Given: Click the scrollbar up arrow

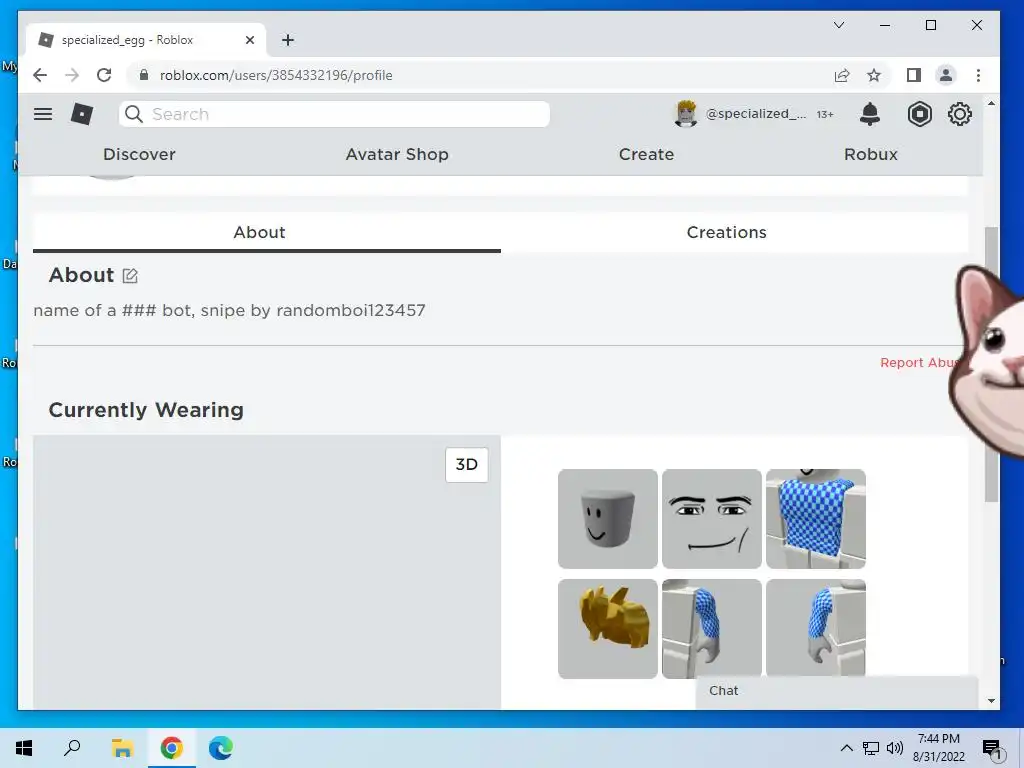Looking at the screenshot, I should click(x=991, y=103).
